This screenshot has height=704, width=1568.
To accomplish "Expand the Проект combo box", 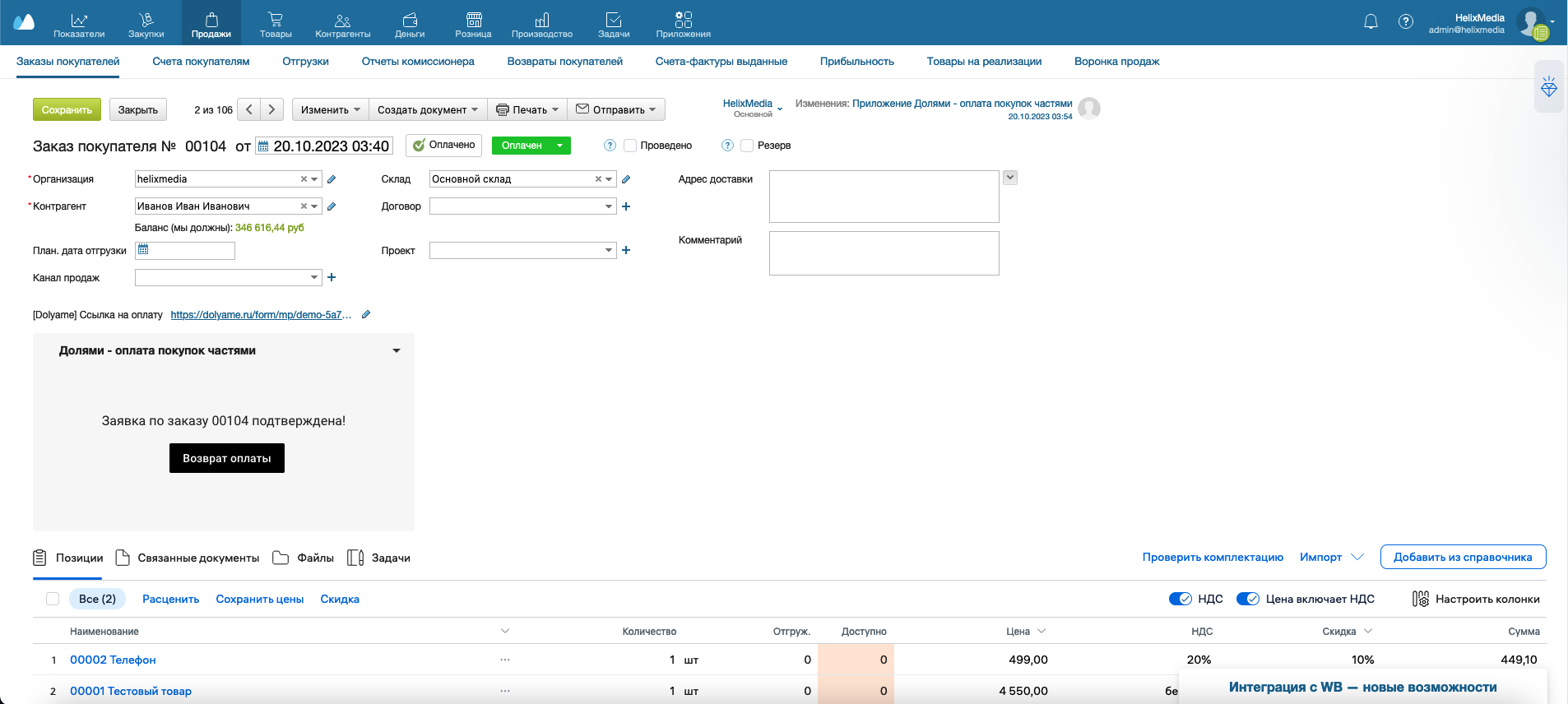I will pyautogui.click(x=609, y=250).
